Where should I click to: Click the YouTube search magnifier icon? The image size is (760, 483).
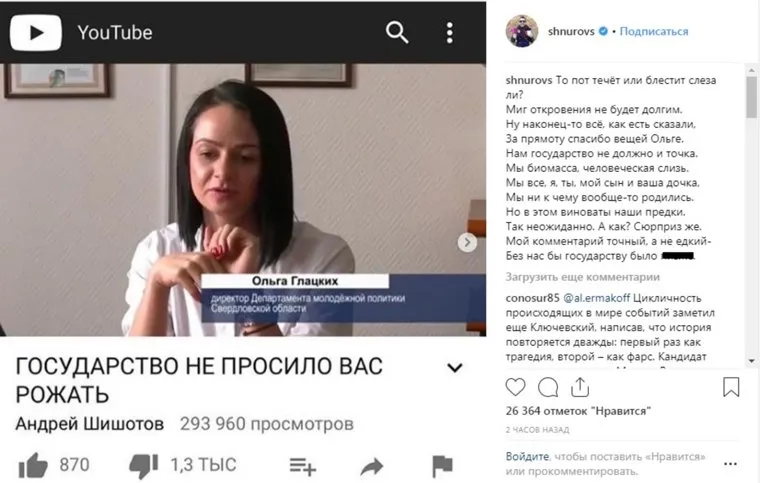click(x=396, y=32)
